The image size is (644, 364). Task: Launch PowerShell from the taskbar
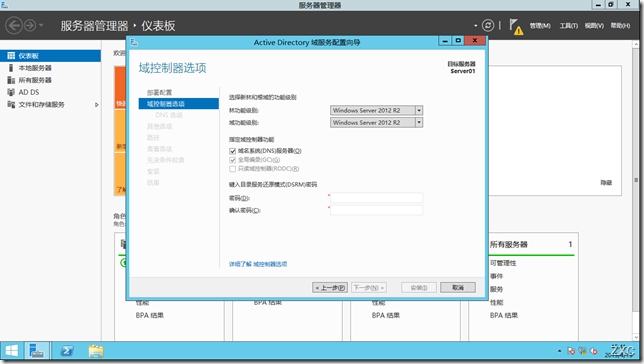pyautogui.click(x=67, y=351)
